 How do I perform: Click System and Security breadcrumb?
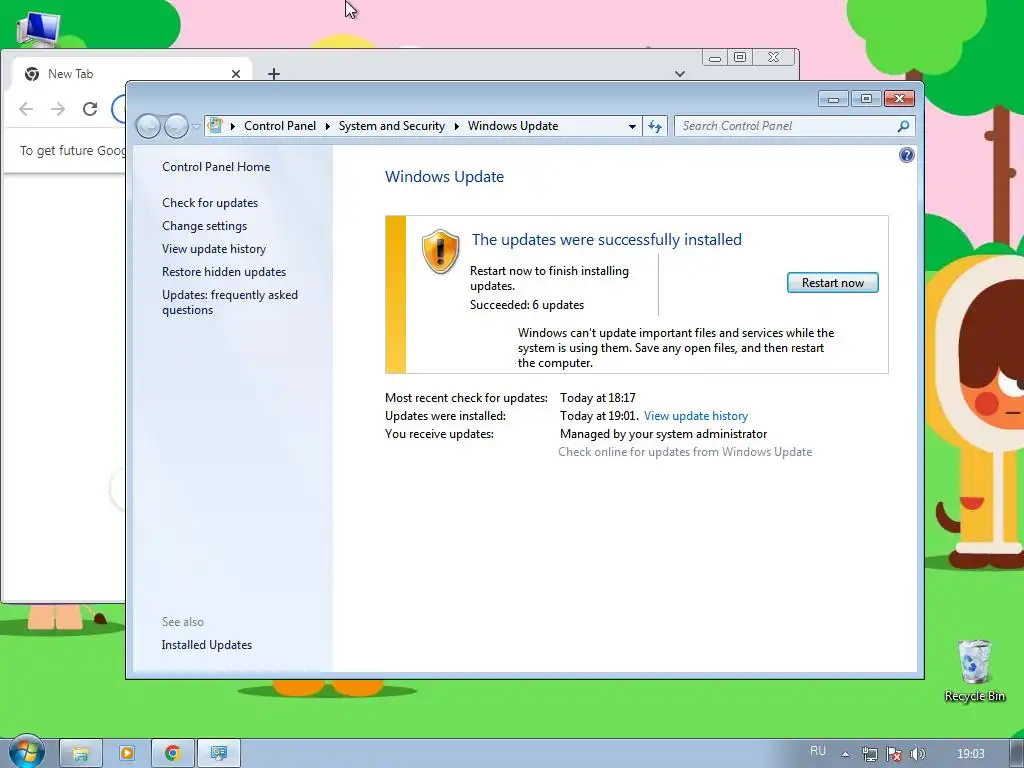(x=391, y=126)
